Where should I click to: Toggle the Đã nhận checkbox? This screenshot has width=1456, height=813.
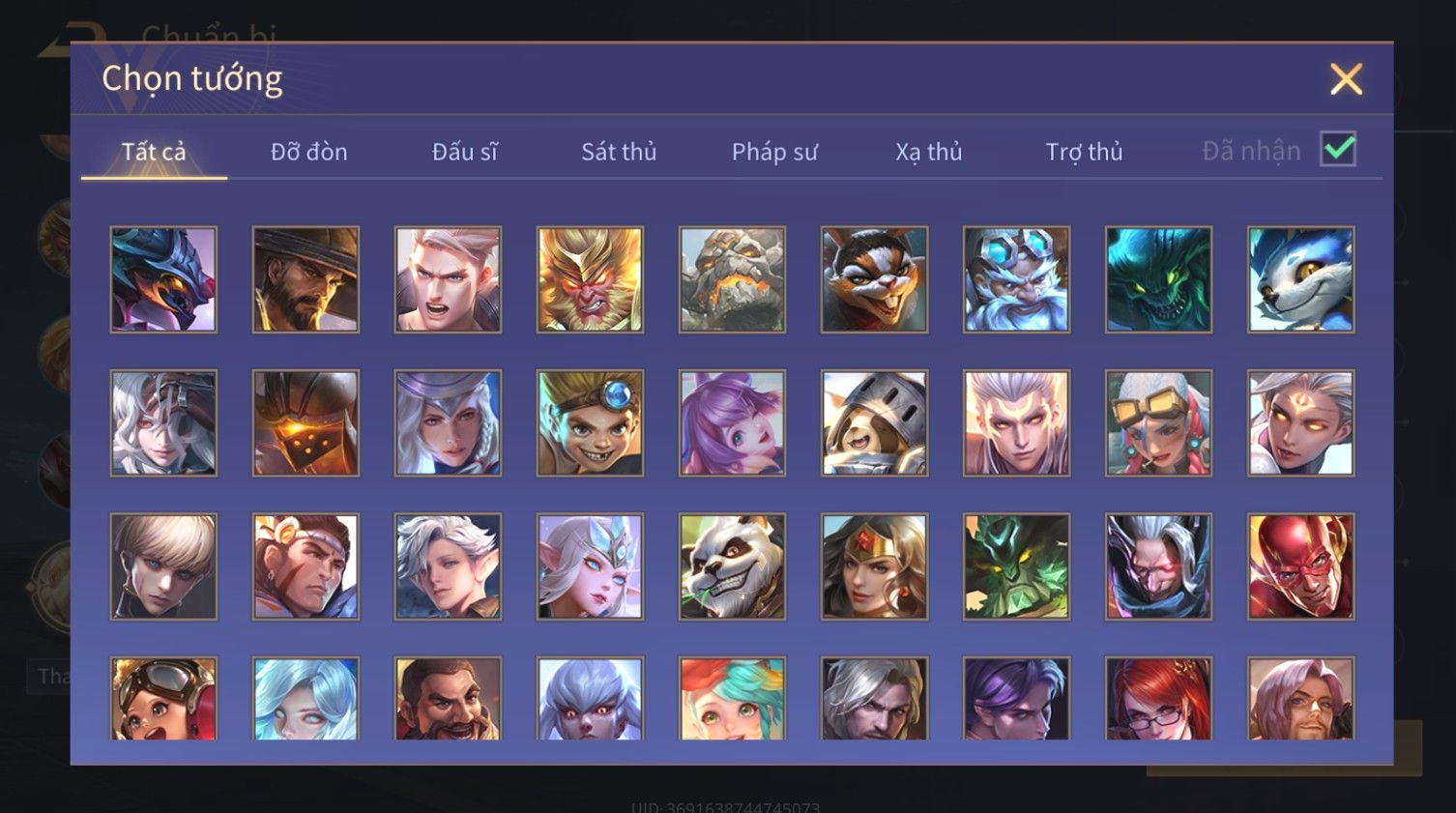point(1338,150)
